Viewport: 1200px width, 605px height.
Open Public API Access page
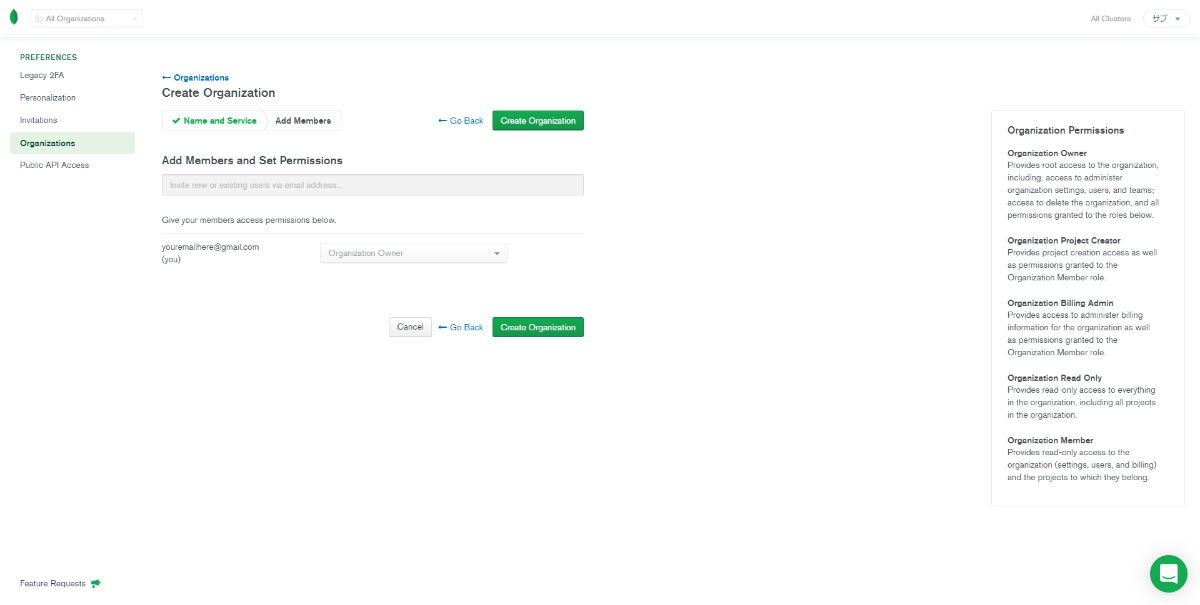(54, 165)
